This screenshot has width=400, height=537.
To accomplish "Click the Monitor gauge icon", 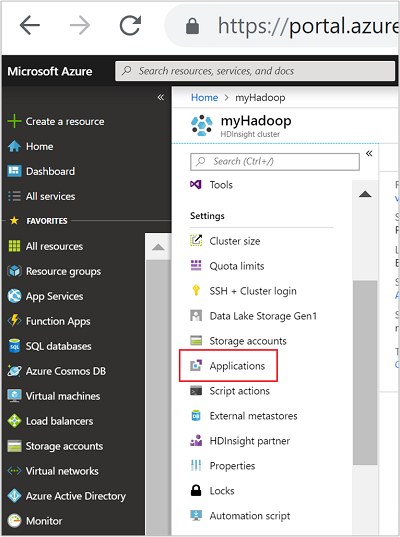I will 14,521.
